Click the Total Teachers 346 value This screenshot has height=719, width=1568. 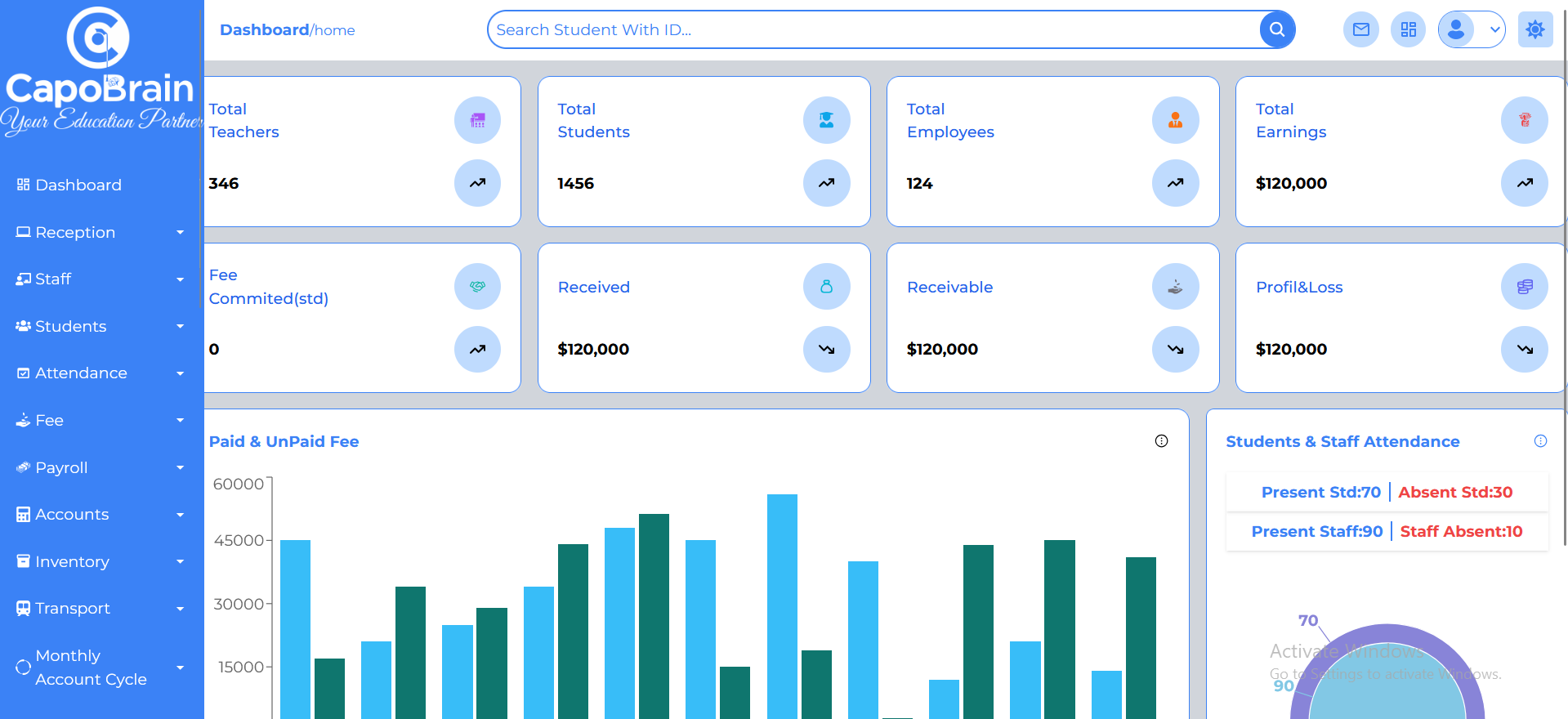[x=224, y=184]
